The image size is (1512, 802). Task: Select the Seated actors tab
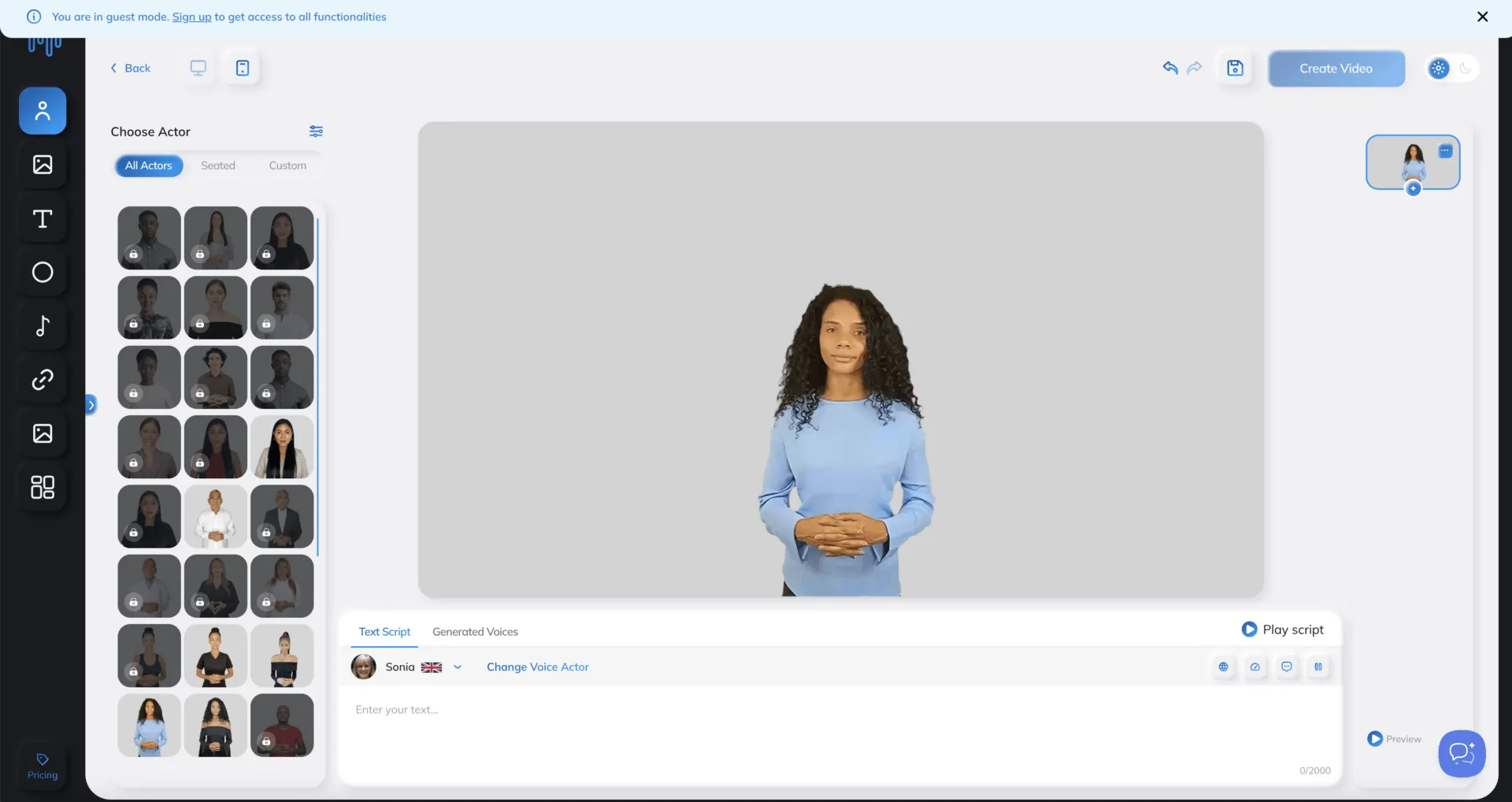(218, 165)
